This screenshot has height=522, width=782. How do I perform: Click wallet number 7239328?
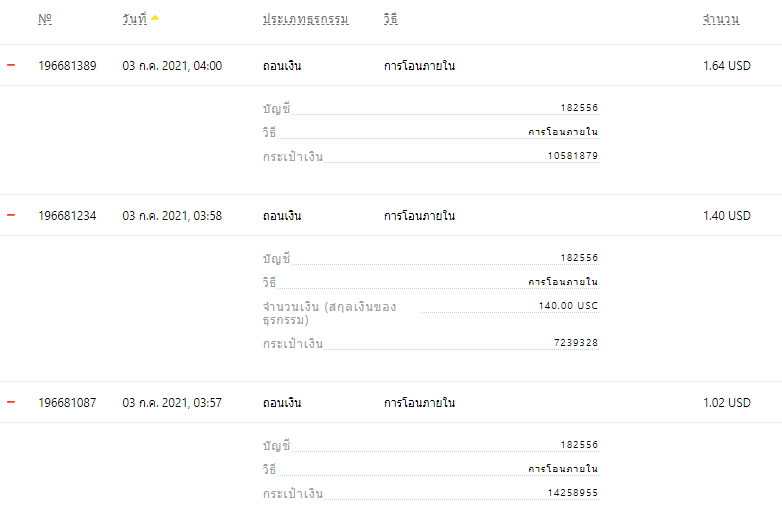pyautogui.click(x=576, y=343)
